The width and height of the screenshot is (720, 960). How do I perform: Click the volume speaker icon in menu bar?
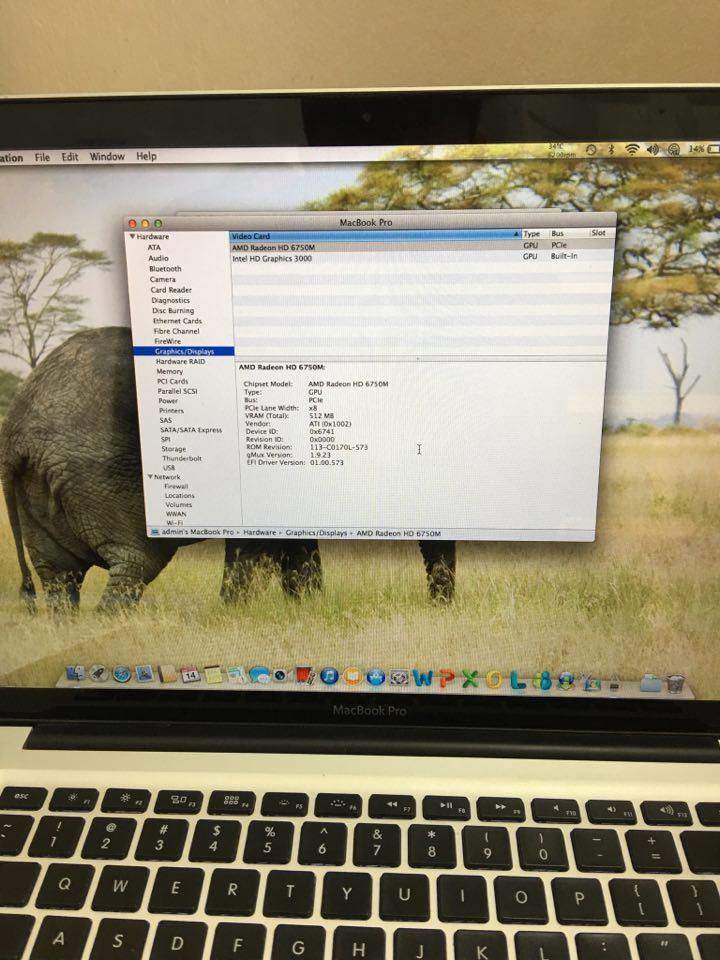653,149
